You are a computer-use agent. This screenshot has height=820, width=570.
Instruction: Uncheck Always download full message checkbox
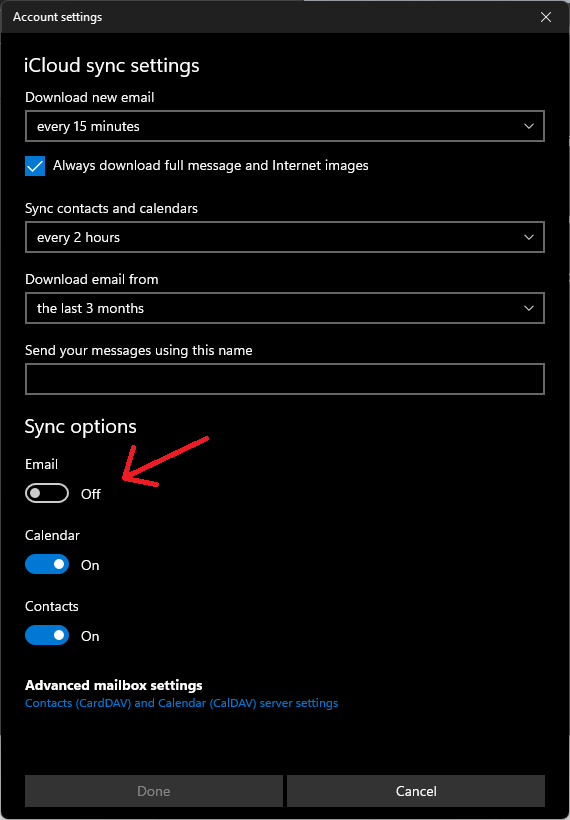pos(35,166)
